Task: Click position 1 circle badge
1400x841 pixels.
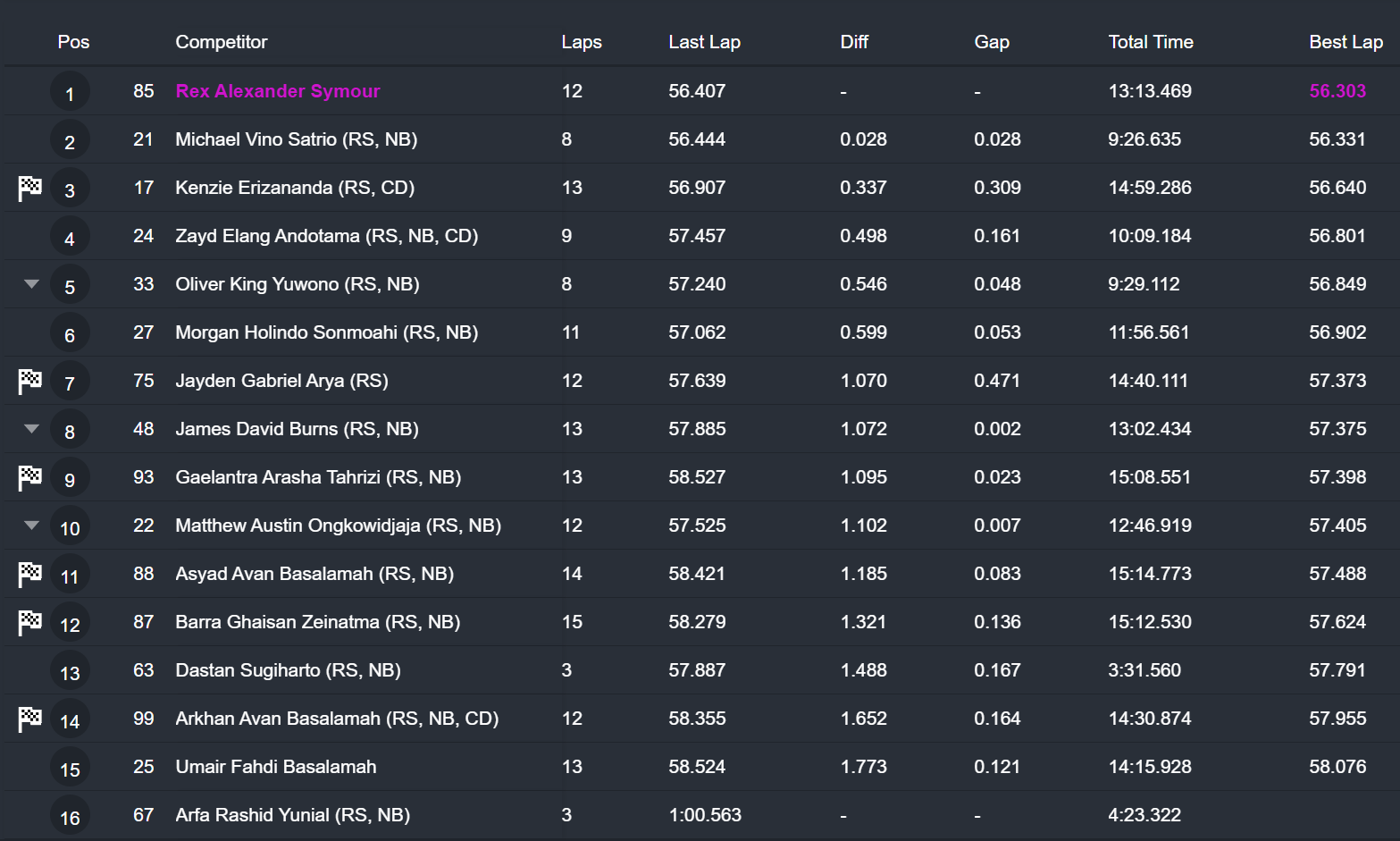Action: tap(70, 93)
